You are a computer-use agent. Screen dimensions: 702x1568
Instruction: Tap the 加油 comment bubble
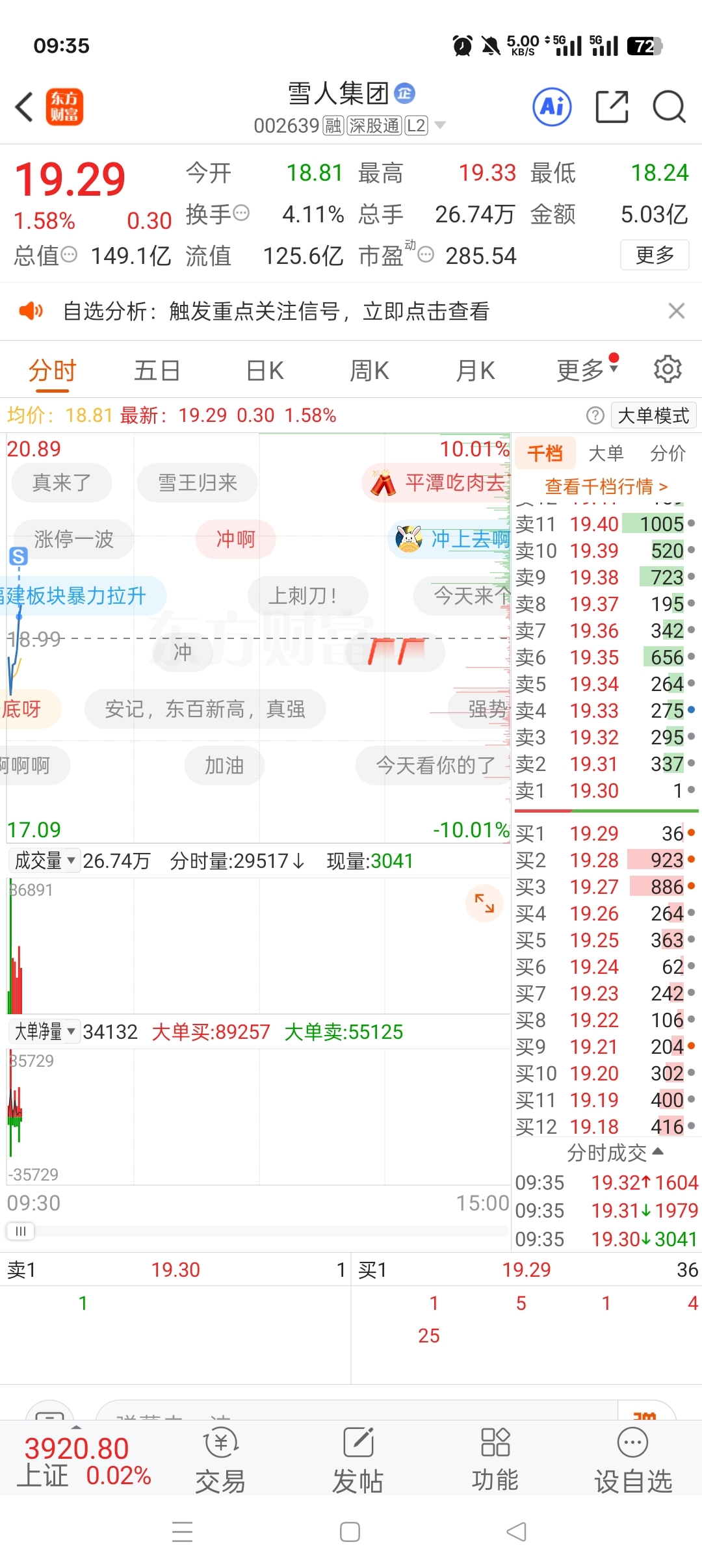point(224,765)
